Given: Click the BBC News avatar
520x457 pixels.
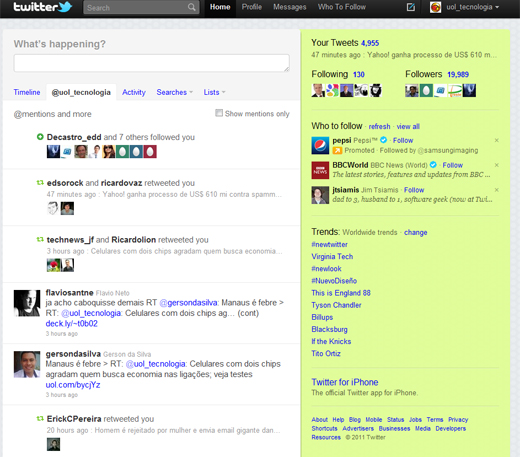Looking at the screenshot, I should (x=320, y=170).
